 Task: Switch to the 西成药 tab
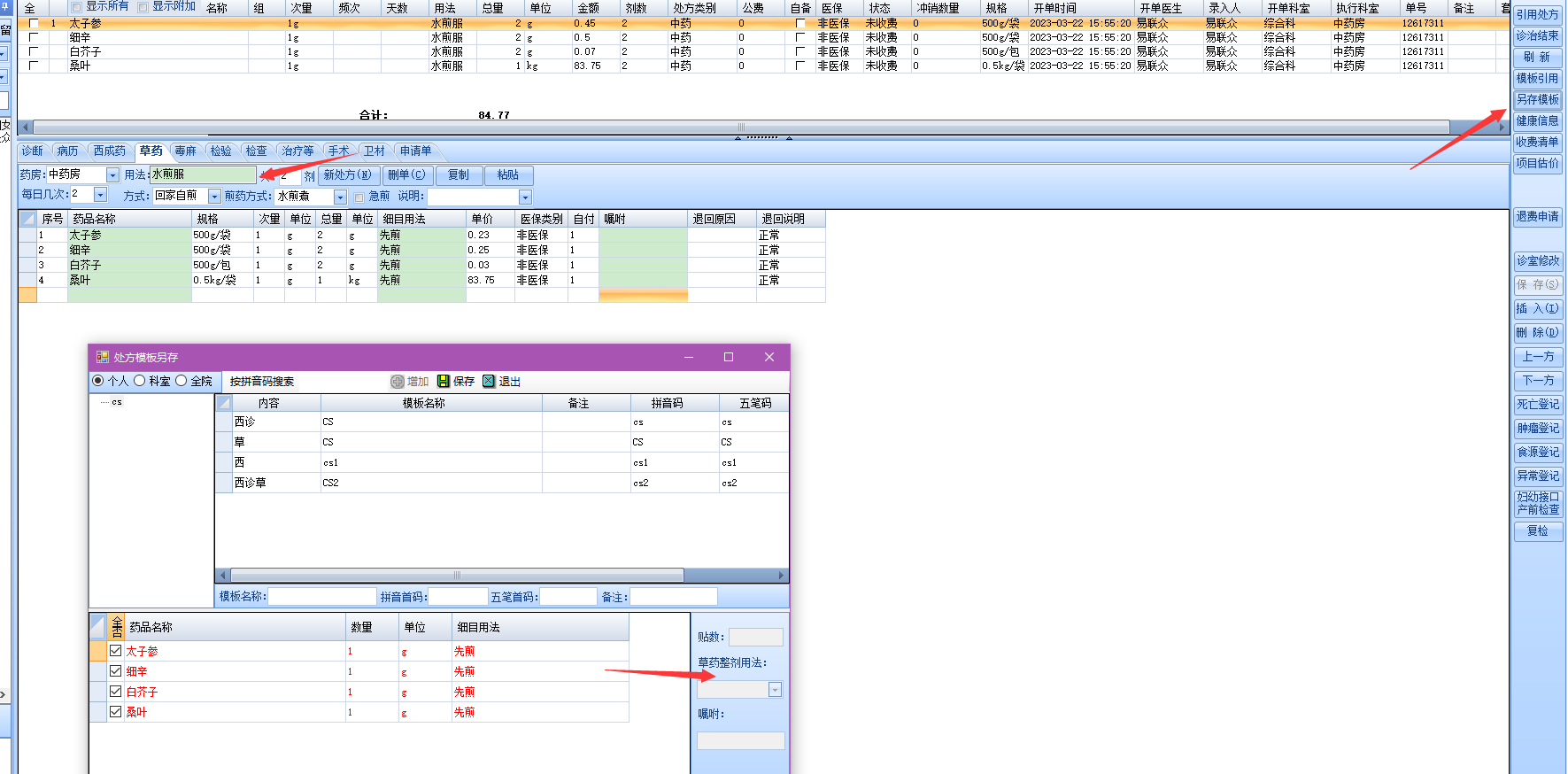110,151
